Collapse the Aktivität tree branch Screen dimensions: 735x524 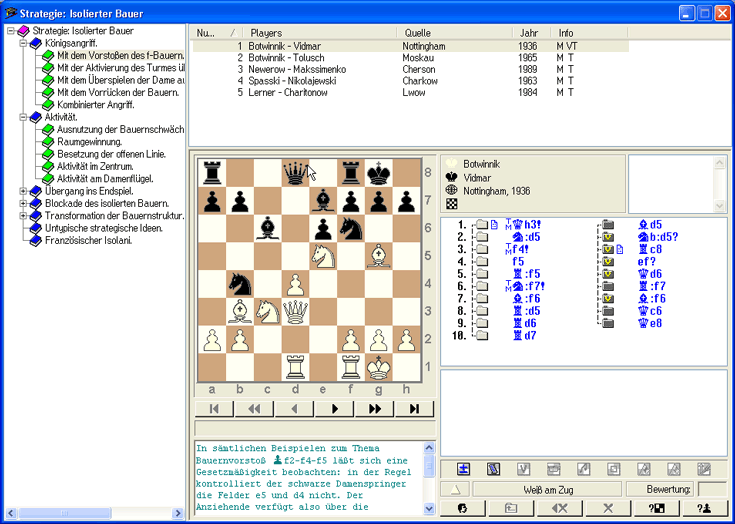pos(23,117)
